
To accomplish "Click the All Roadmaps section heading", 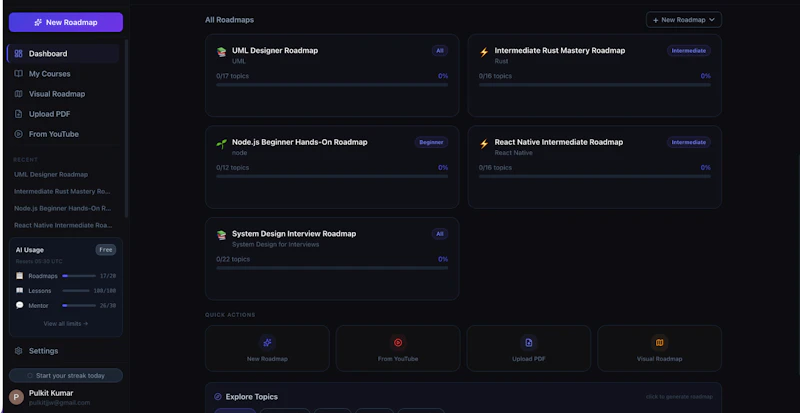I will (x=230, y=20).
